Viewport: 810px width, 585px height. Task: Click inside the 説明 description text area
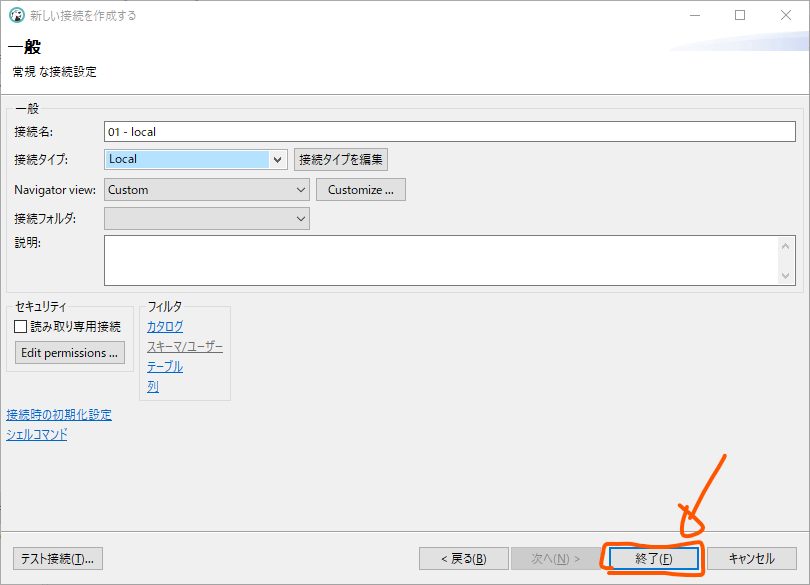(441, 260)
